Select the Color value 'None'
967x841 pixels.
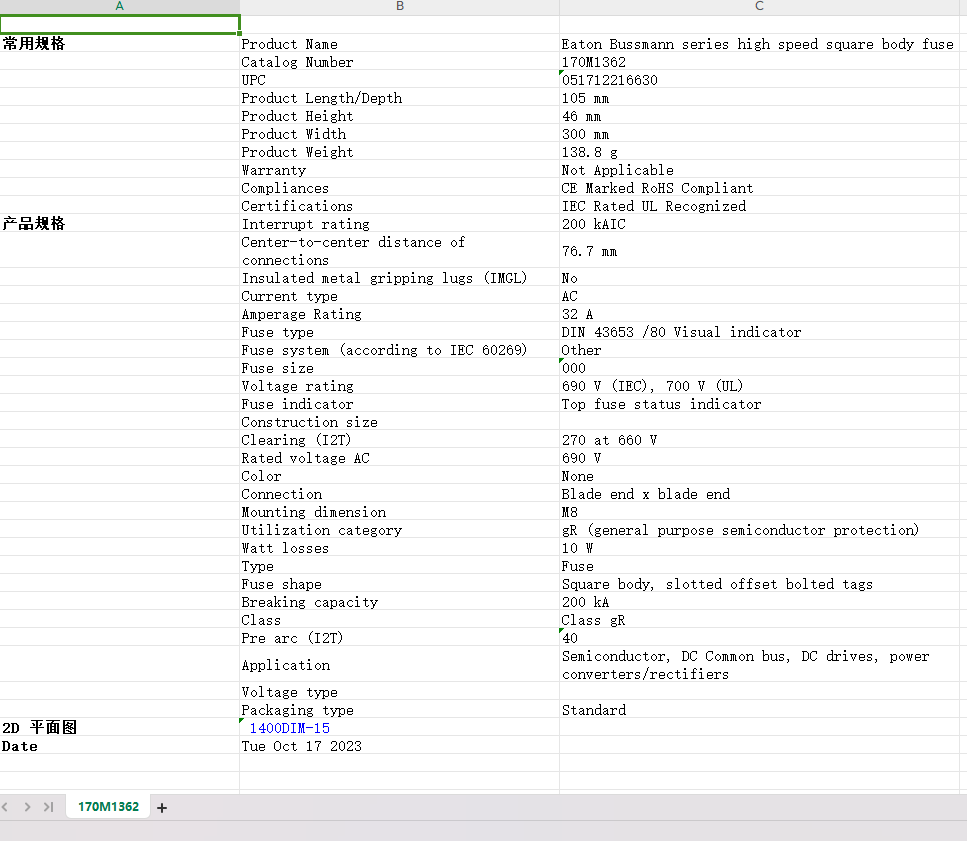pyautogui.click(x=759, y=475)
